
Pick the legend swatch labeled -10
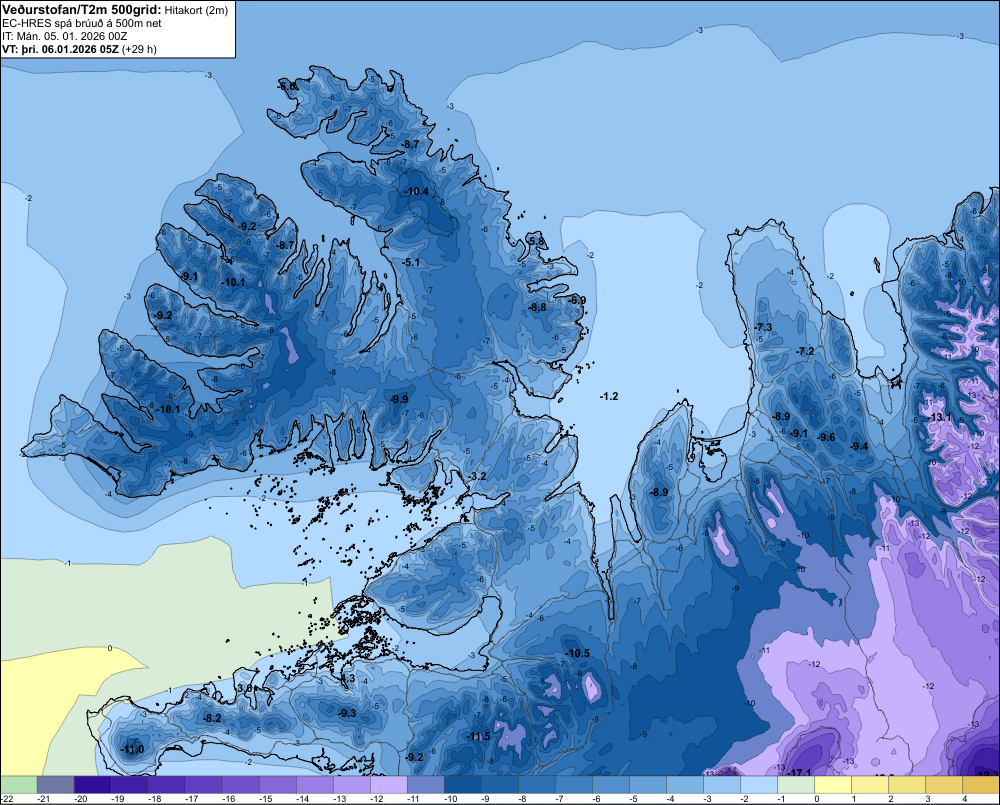pos(462,784)
